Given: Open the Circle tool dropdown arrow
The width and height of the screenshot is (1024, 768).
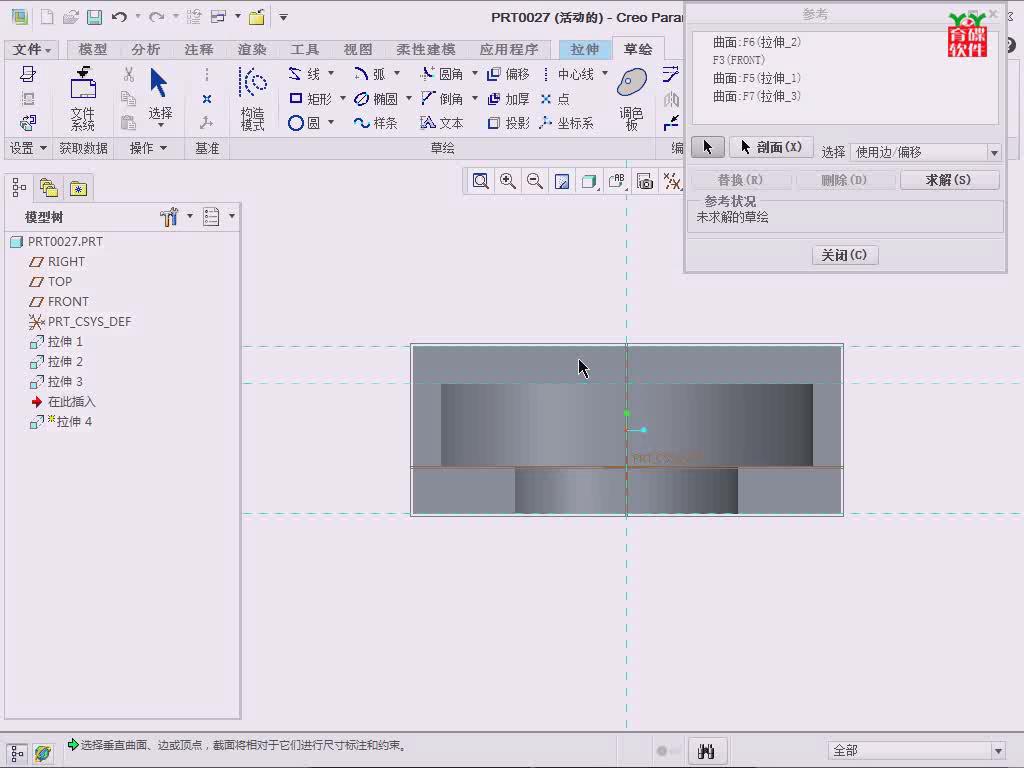Looking at the screenshot, I should coord(331,122).
